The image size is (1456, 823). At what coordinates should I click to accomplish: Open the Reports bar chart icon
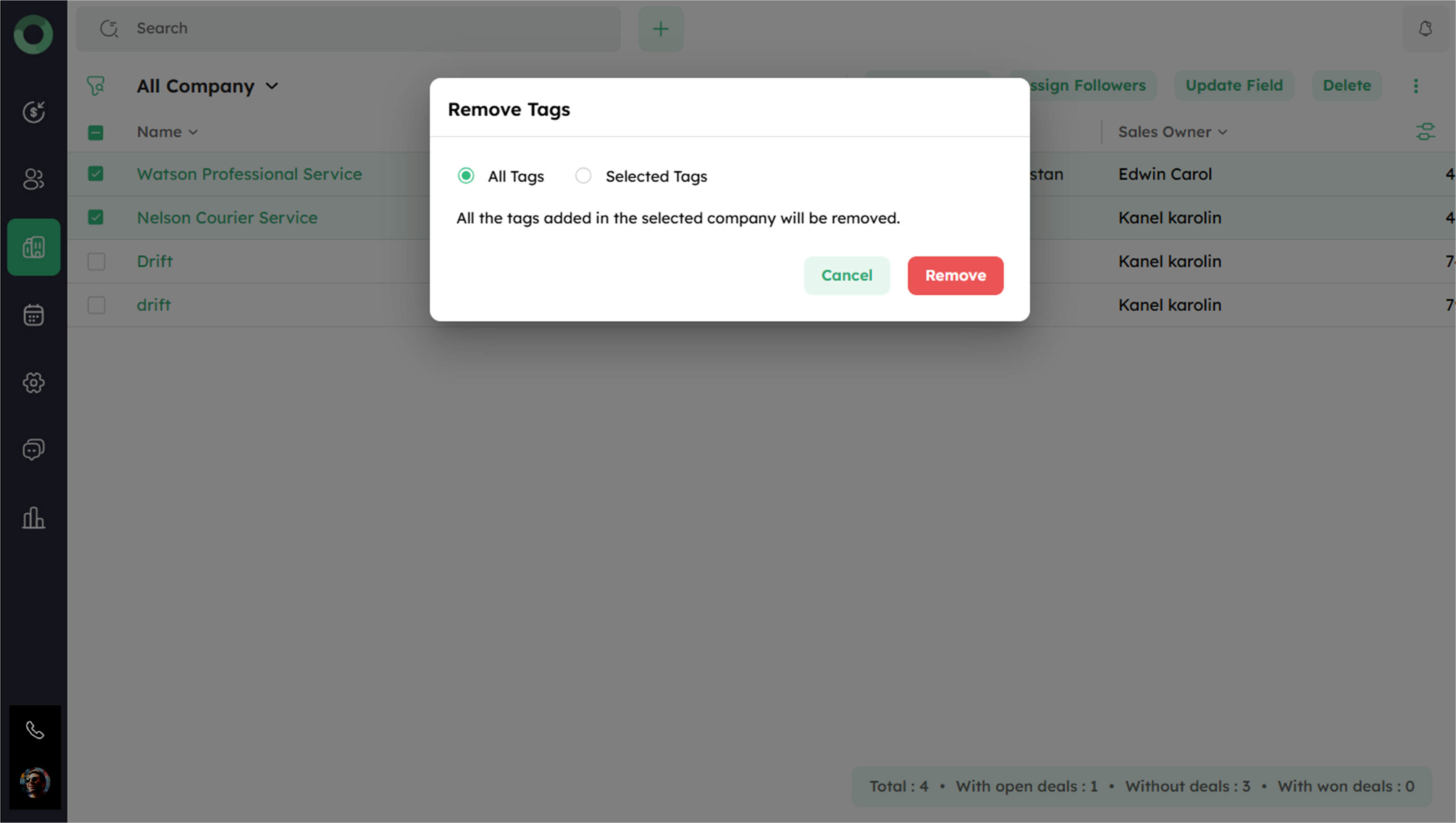click(33, 518)
